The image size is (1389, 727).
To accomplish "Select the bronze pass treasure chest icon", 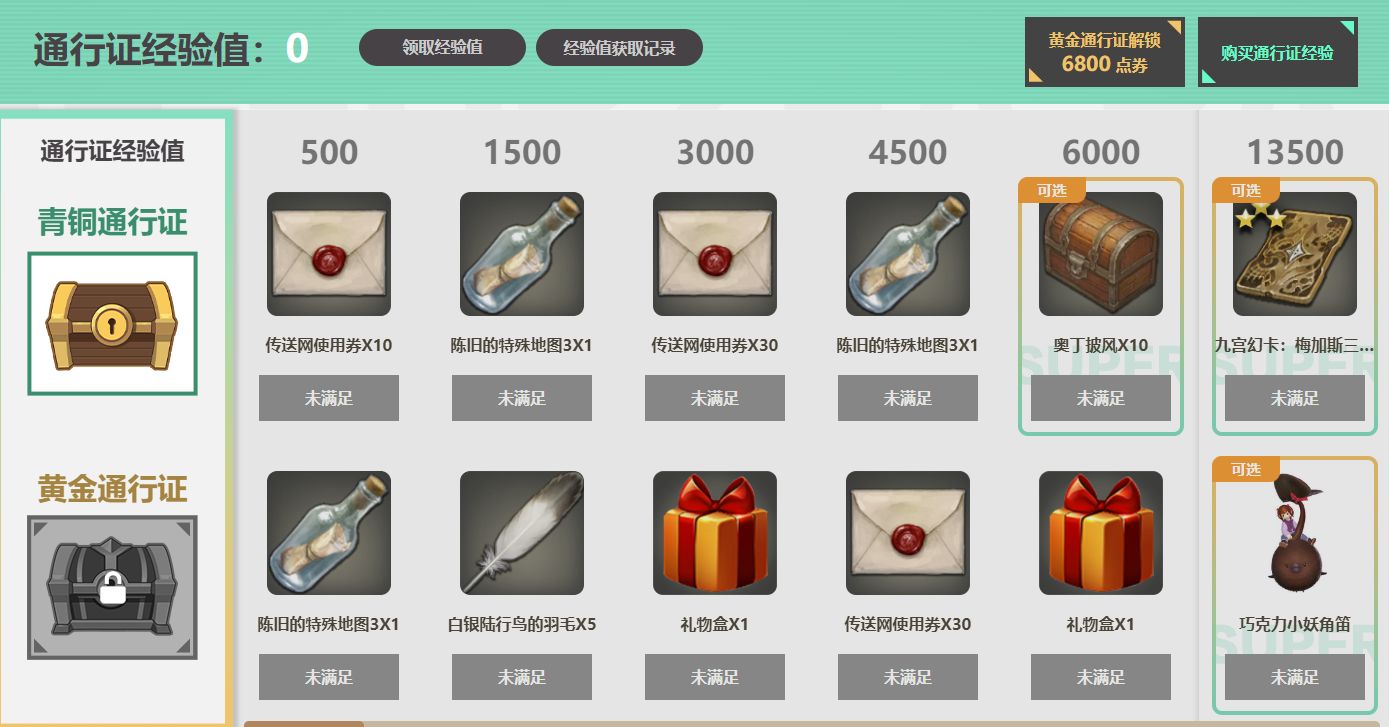I will (x=112, y=323).
